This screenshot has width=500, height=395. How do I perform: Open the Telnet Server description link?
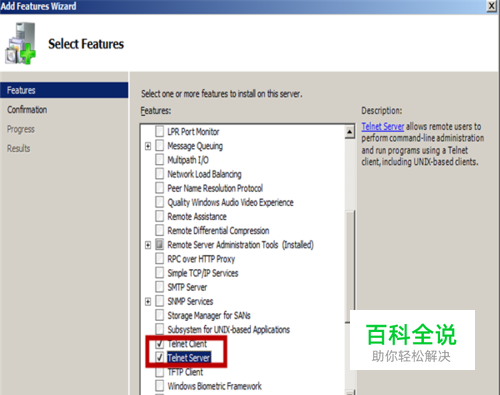(x=383, y=127)
